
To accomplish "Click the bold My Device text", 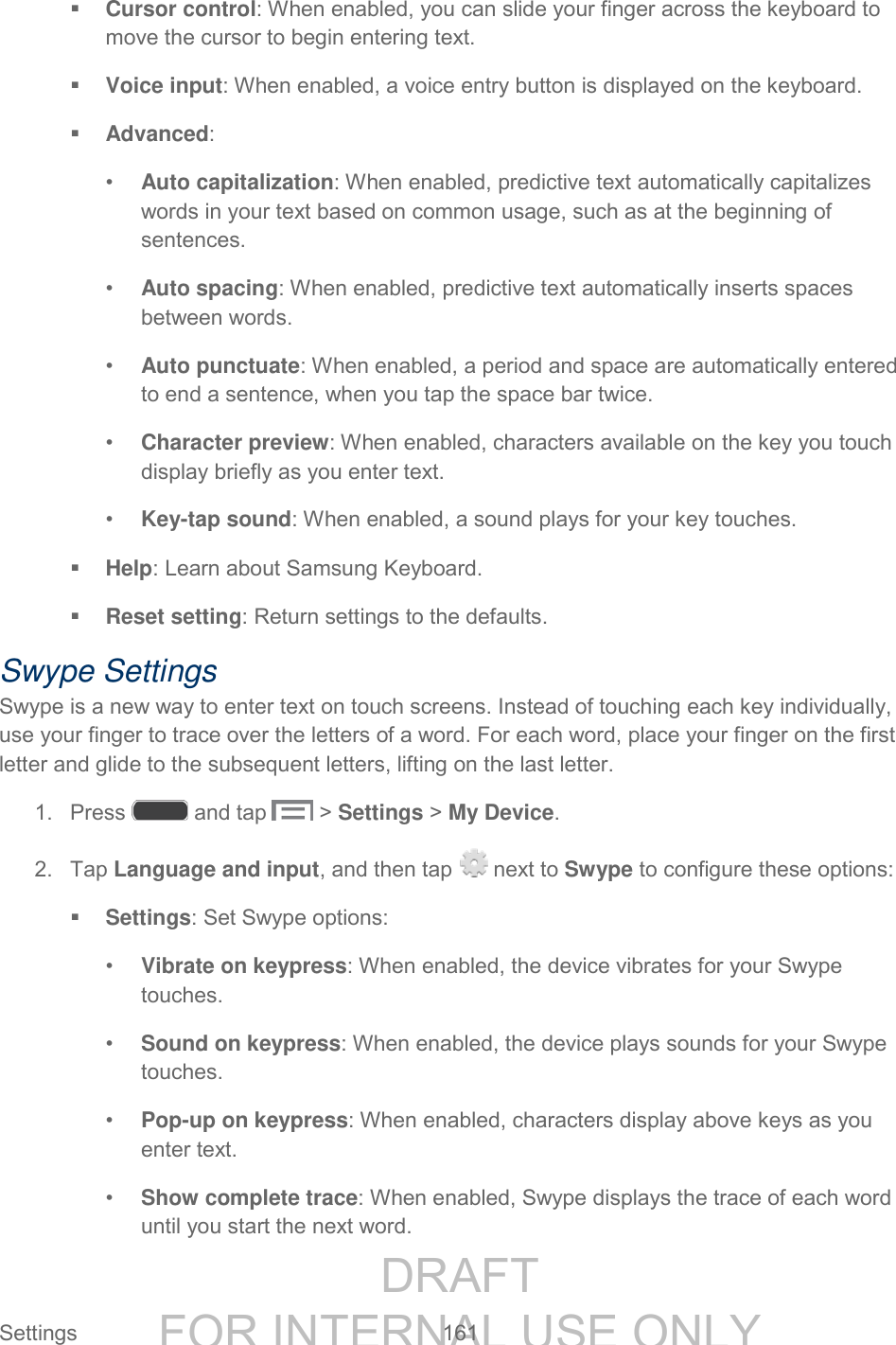I will 501,813.
